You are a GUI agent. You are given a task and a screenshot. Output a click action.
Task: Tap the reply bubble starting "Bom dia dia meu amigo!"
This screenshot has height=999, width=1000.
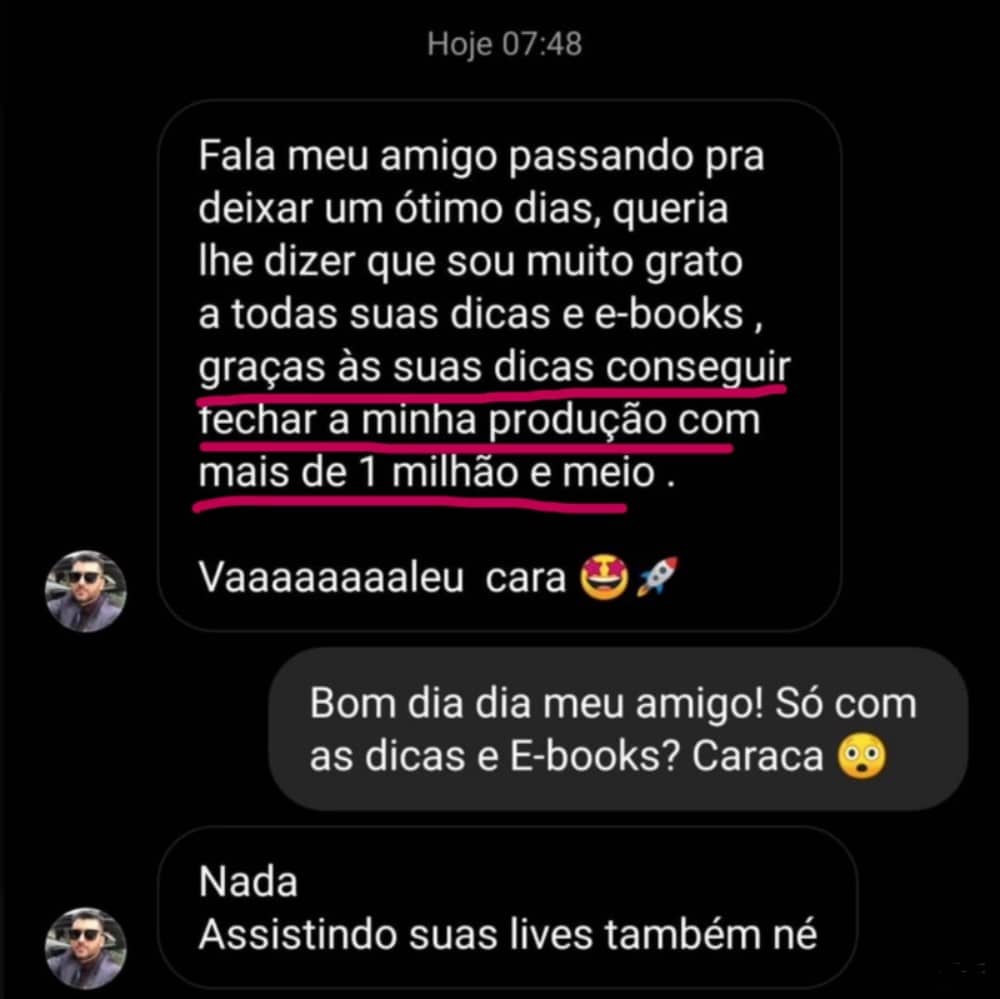(x=618, y=729)
